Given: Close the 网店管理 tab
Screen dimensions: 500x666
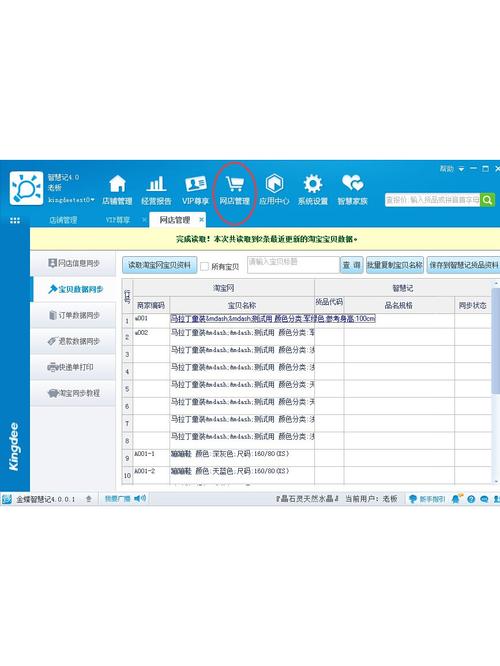Looking at the screenshot, I should [201, 220].
